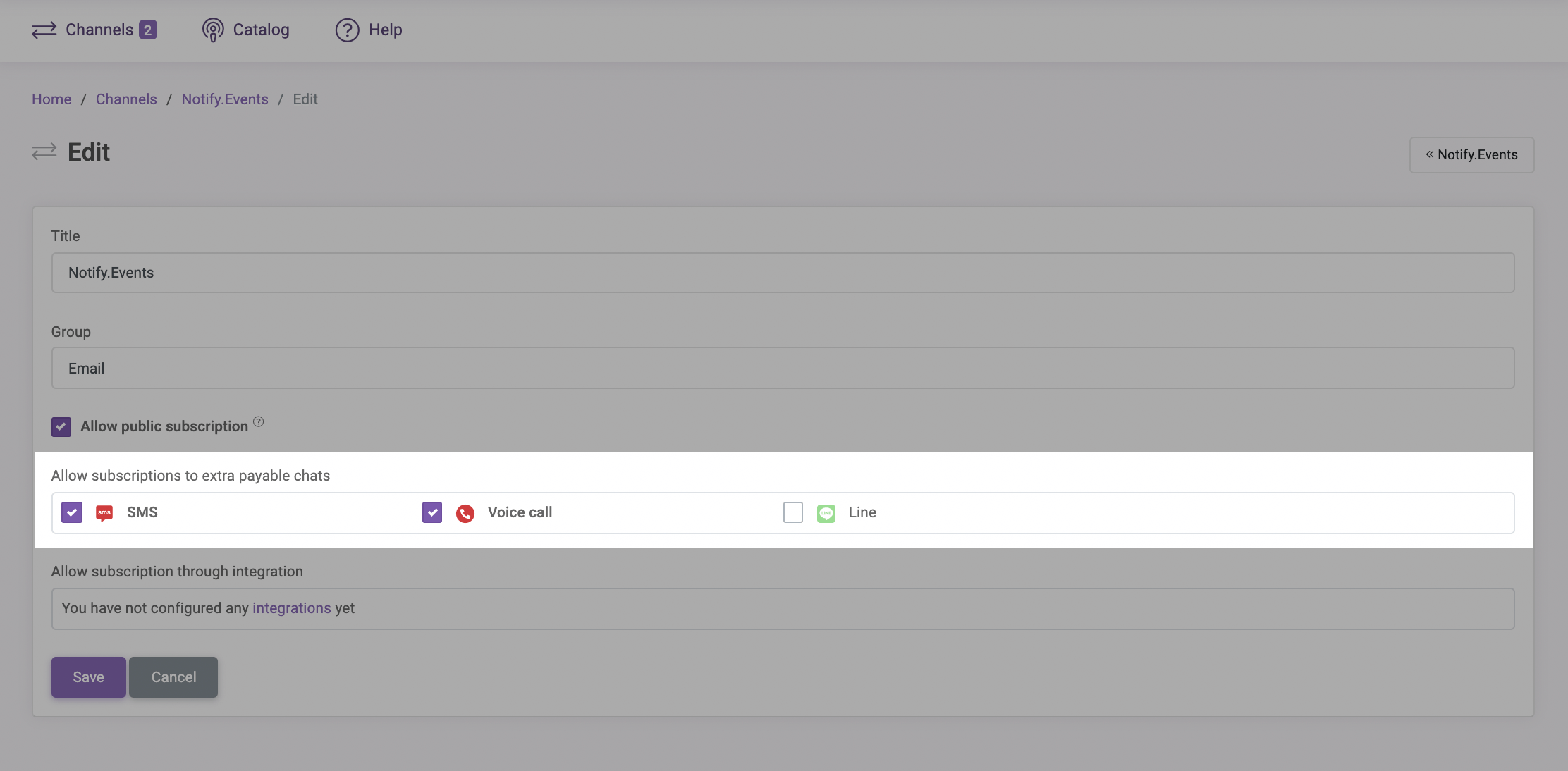Click the SMS message icon
This screenshot has height=771, width=1568.
pyautogui.click(x=104, y=512)
